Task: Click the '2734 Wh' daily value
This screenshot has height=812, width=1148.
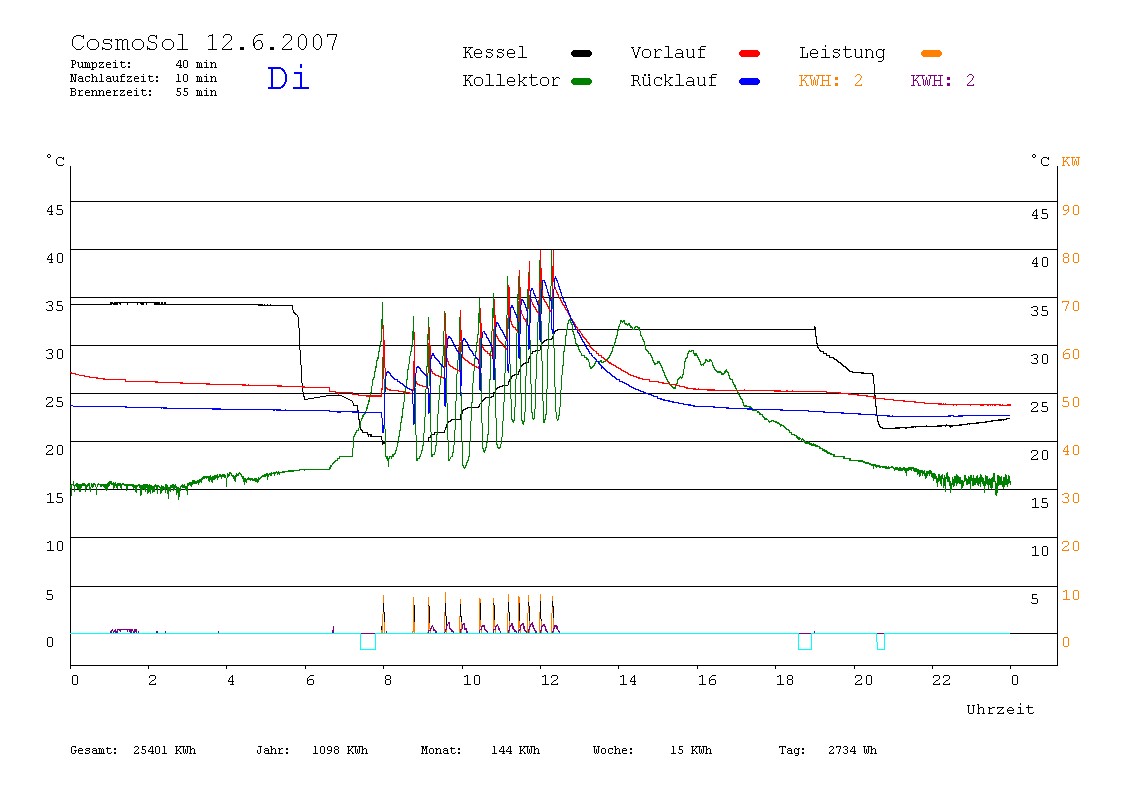Action: pyautogui.click(x=852, y=750)
